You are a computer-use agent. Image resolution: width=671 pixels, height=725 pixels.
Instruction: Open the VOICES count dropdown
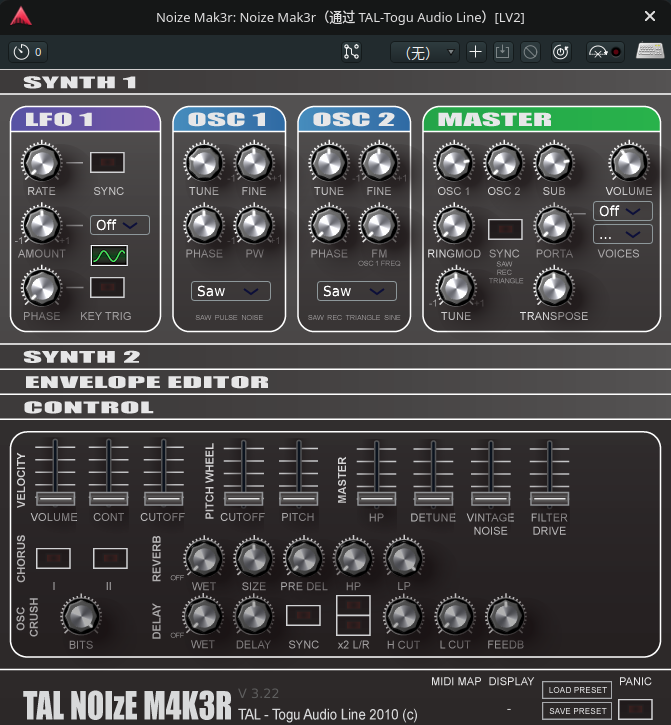pos(623,234)
